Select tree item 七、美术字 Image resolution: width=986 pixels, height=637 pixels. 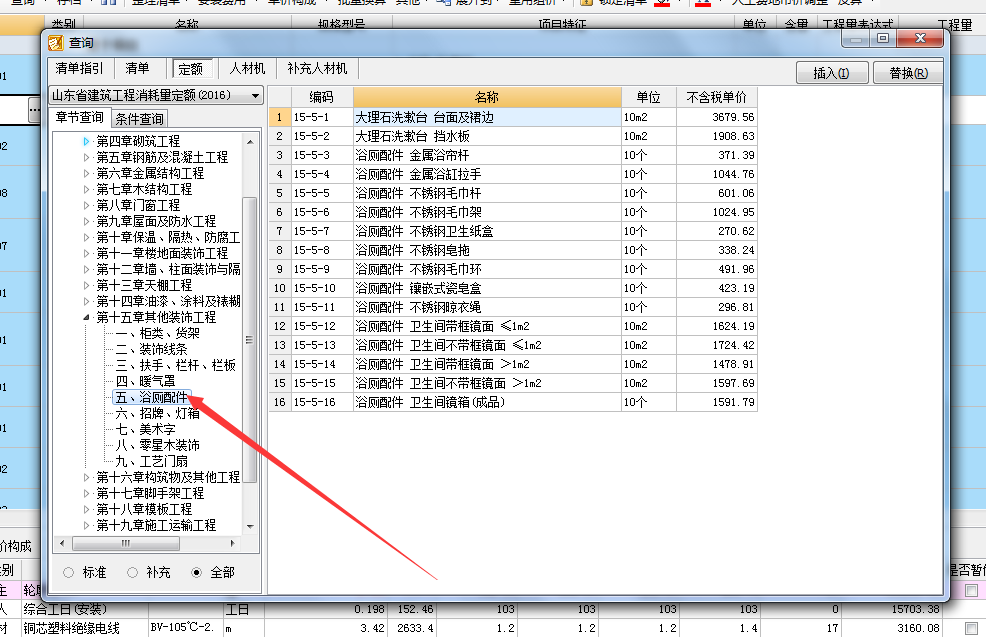click(x=145, y=429)
